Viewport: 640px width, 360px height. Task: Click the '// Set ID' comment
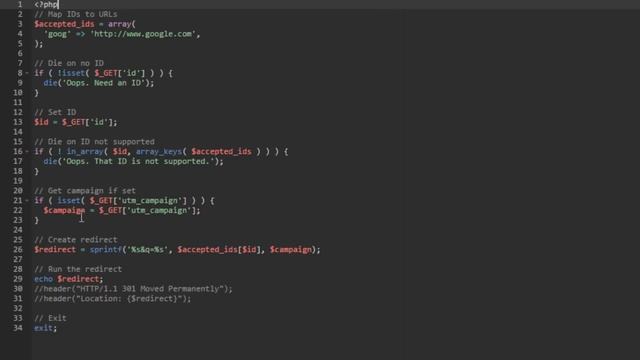55,112
